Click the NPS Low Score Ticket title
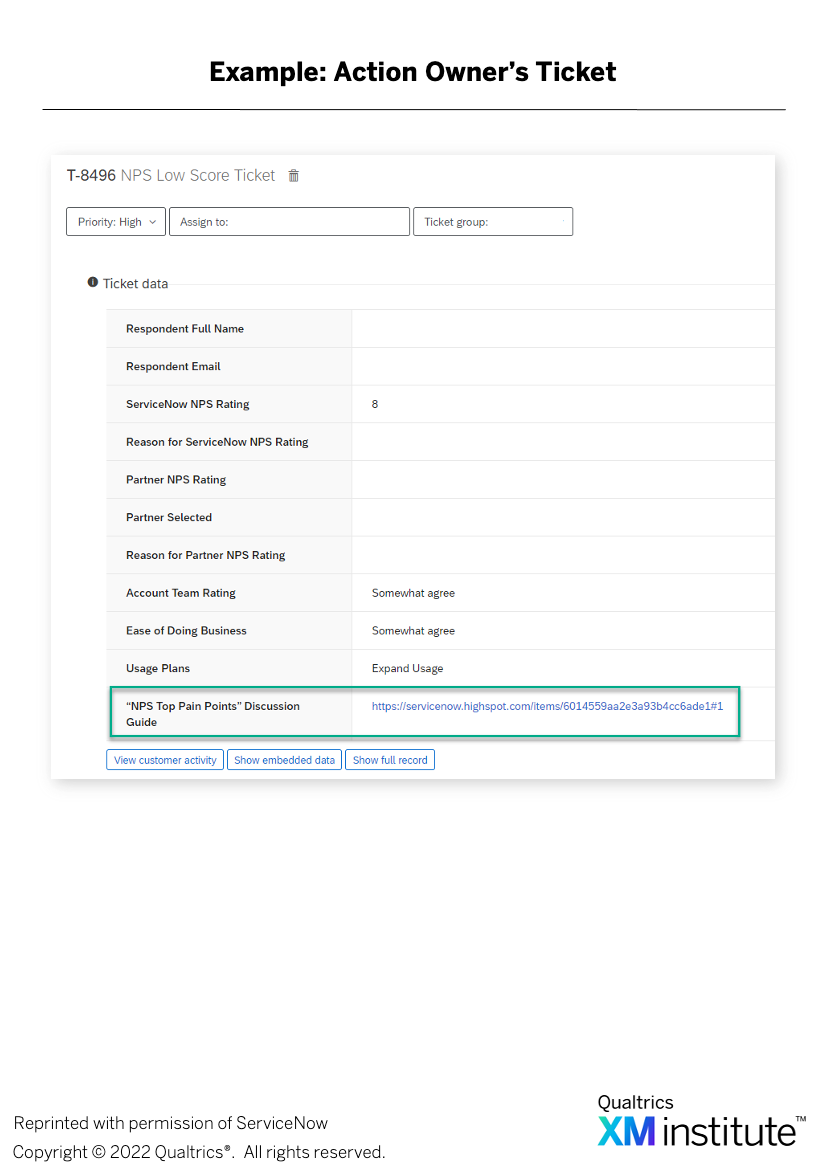The image size is (826, 1175). tap(198, 175)
